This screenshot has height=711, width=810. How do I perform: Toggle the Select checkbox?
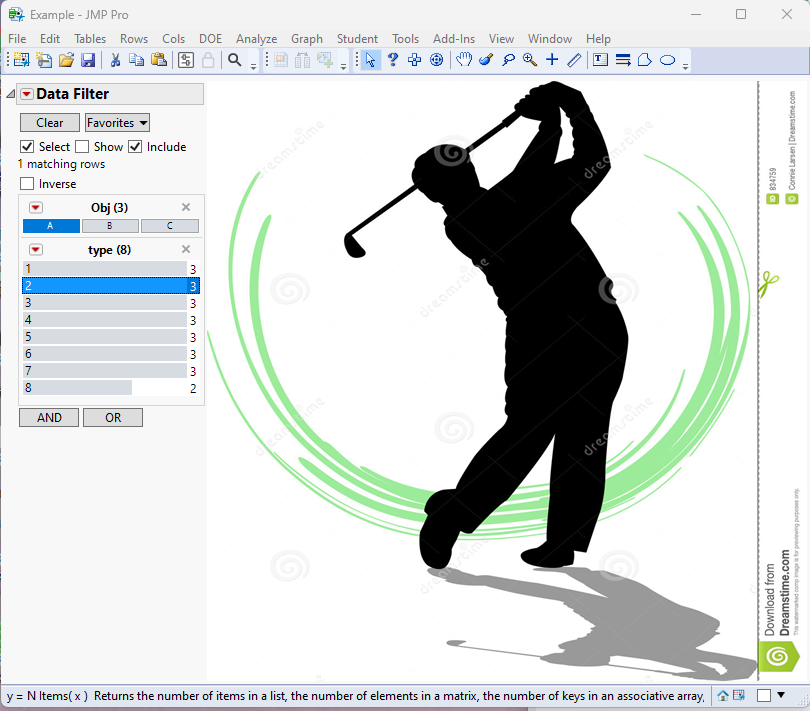point(27,147)
